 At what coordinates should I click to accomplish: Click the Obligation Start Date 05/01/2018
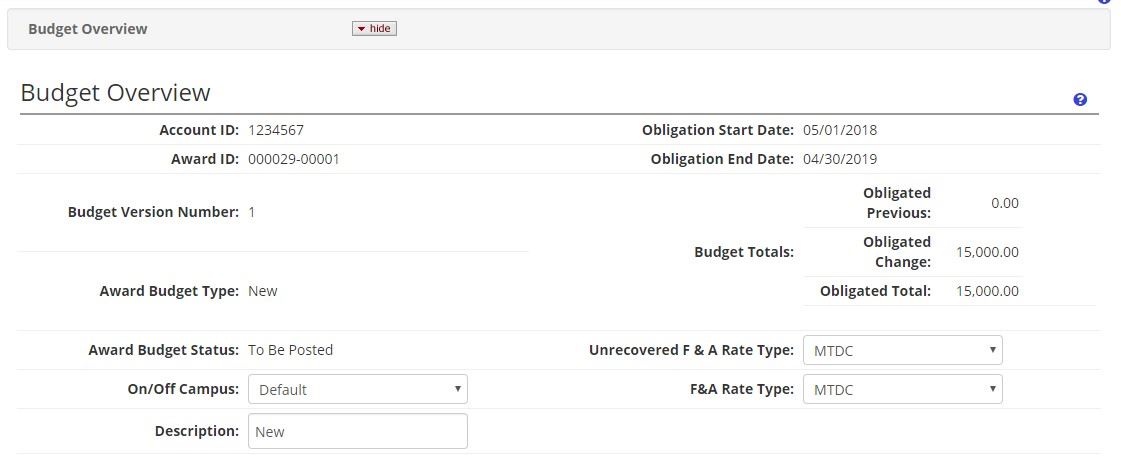(840, 130)
